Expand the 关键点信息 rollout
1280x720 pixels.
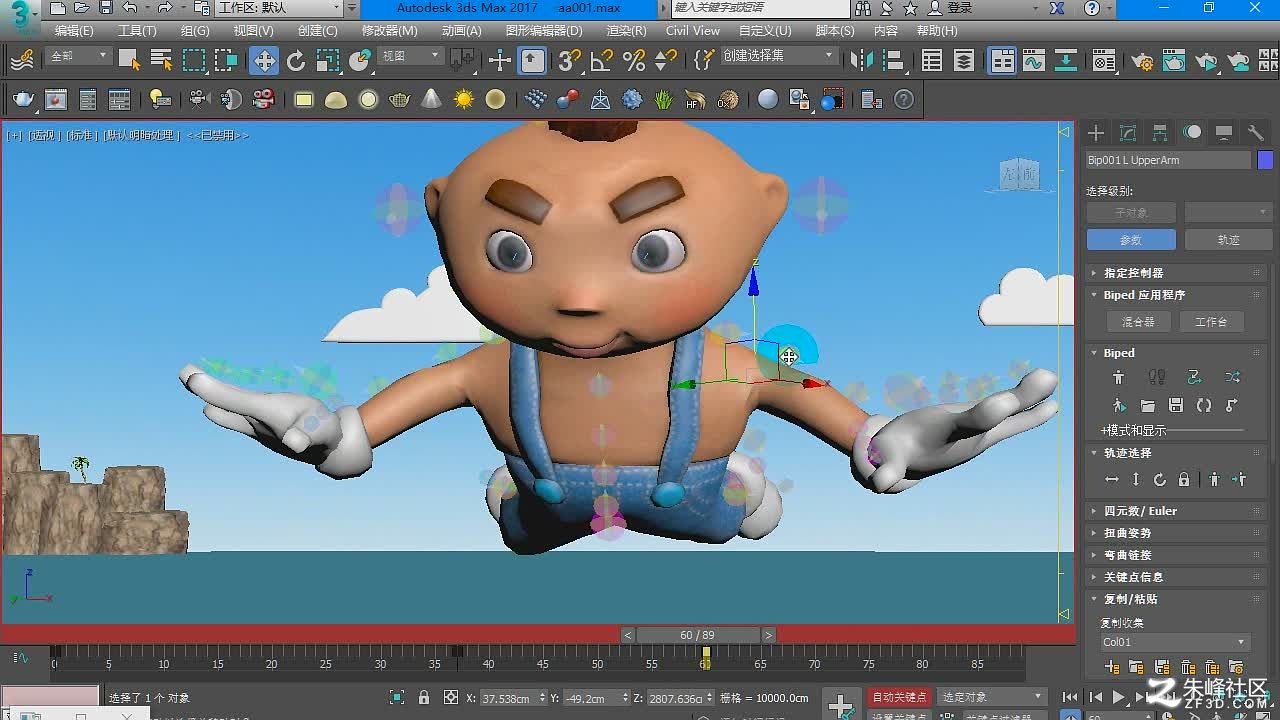pos(1174,577)
